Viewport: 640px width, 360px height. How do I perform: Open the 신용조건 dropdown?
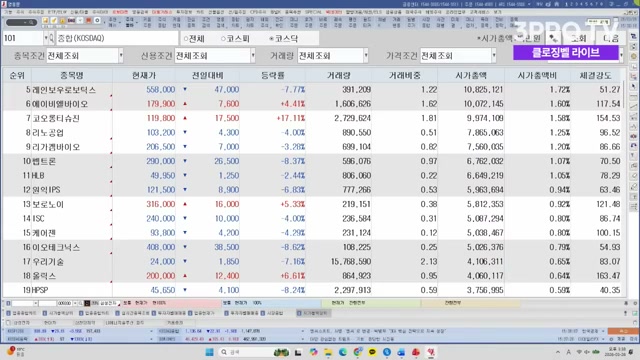click(215, 56)
